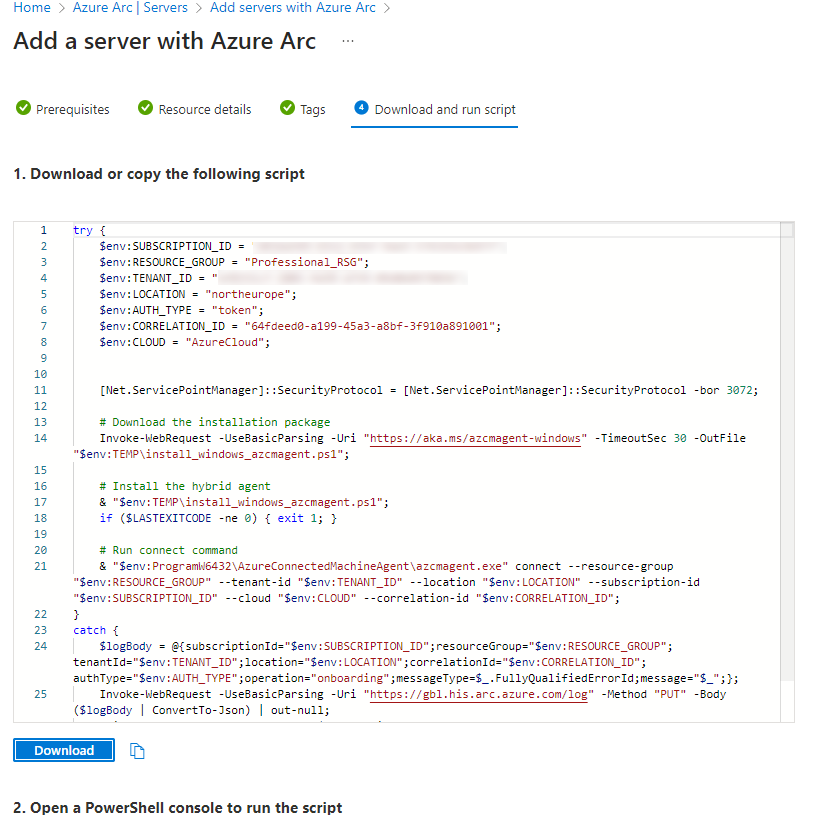Click the aka.ms/azcmagent-windows URL in the script

coord(475,438)
